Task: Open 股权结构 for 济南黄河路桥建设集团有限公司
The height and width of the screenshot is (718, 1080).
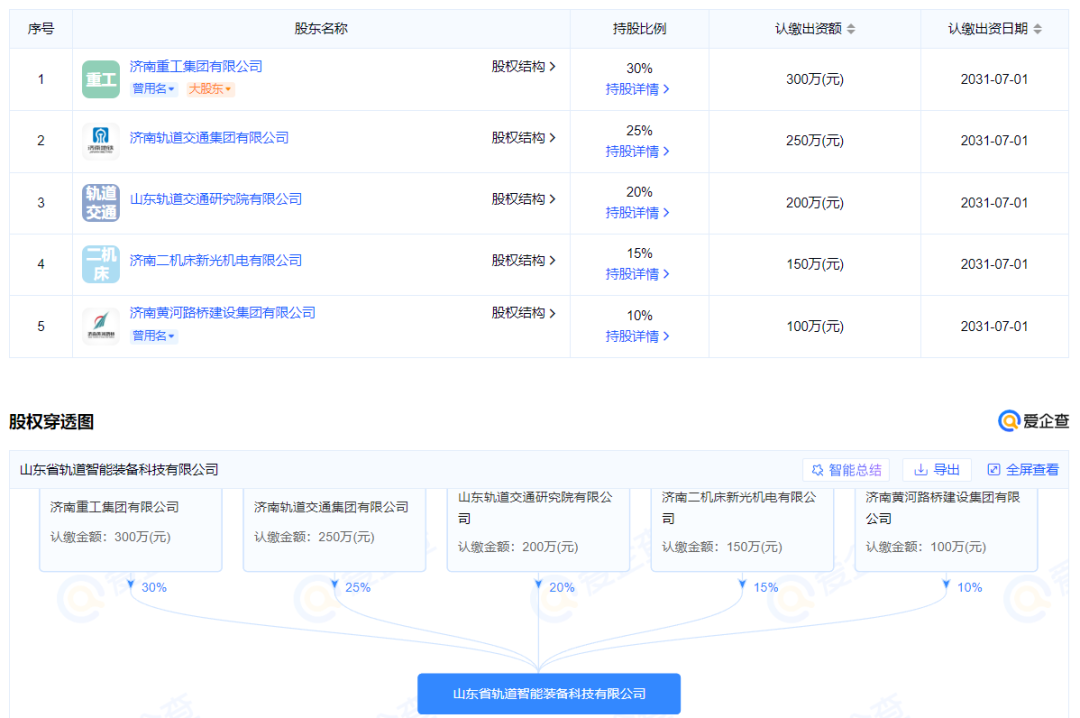Action: click(x=523, y=312)
